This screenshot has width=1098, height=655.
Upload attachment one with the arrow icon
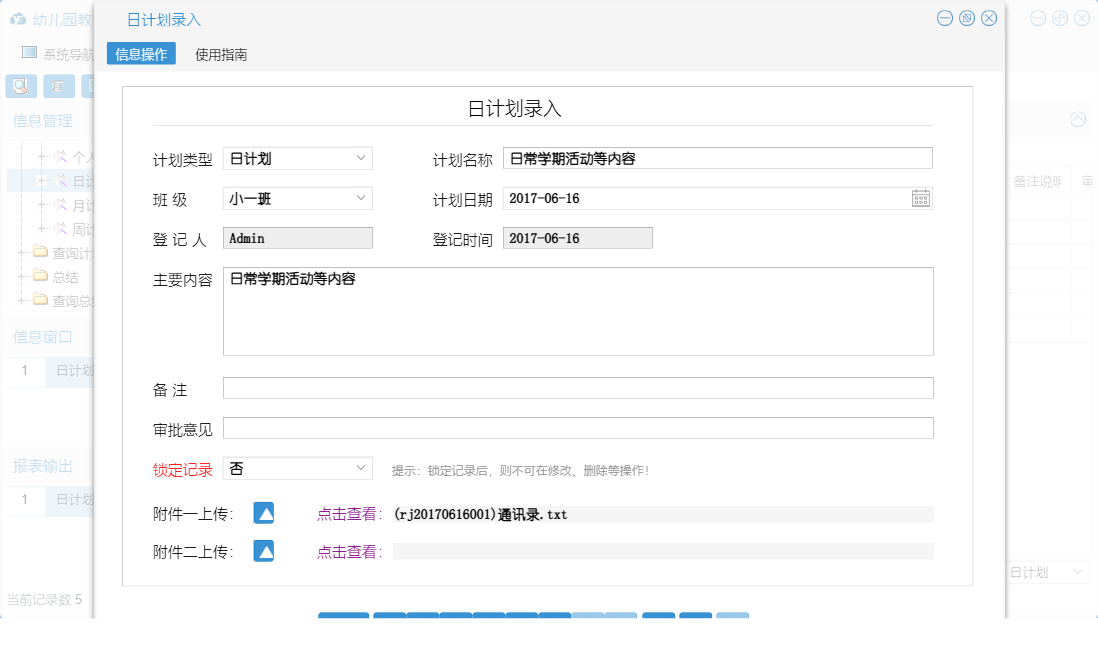tap(263, 513)
